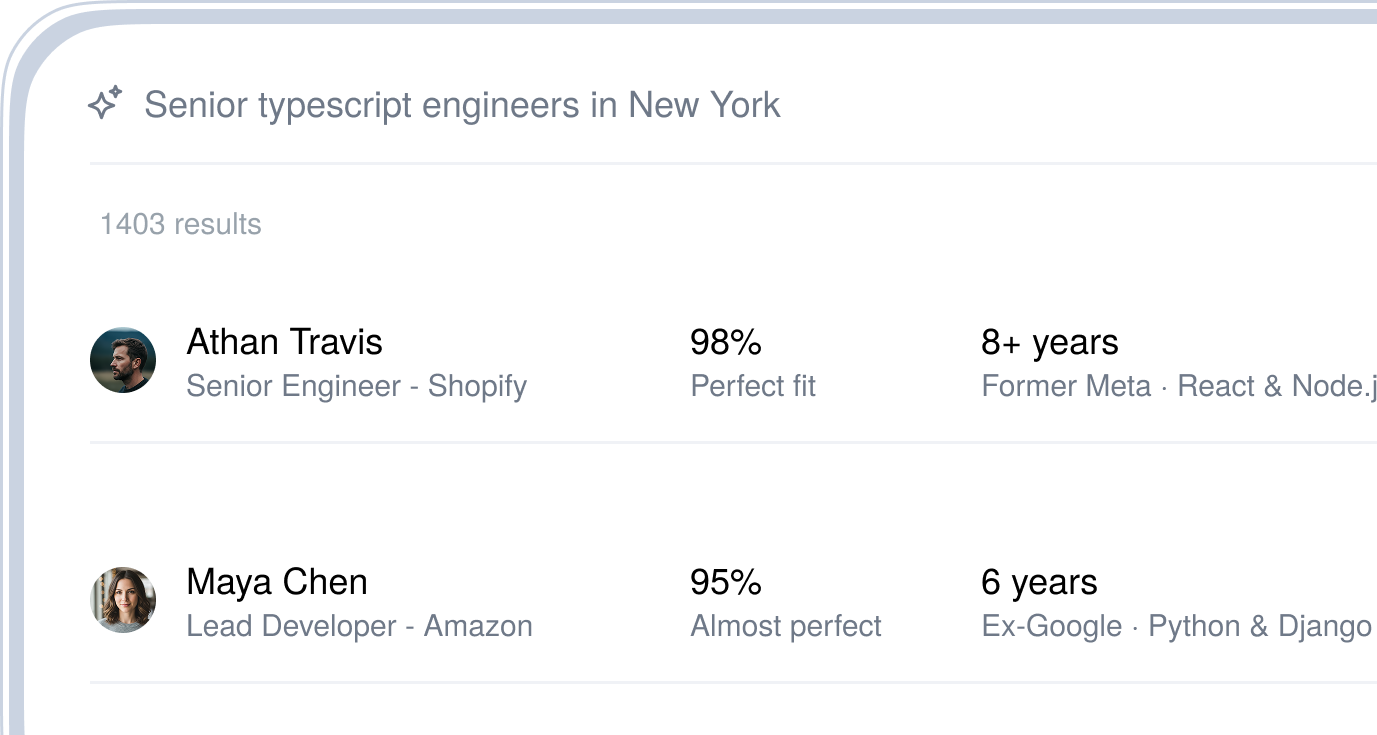The image size is (1377, 735).
Task: Click Athan Travis profile photo
Action: tap(123, 360)
